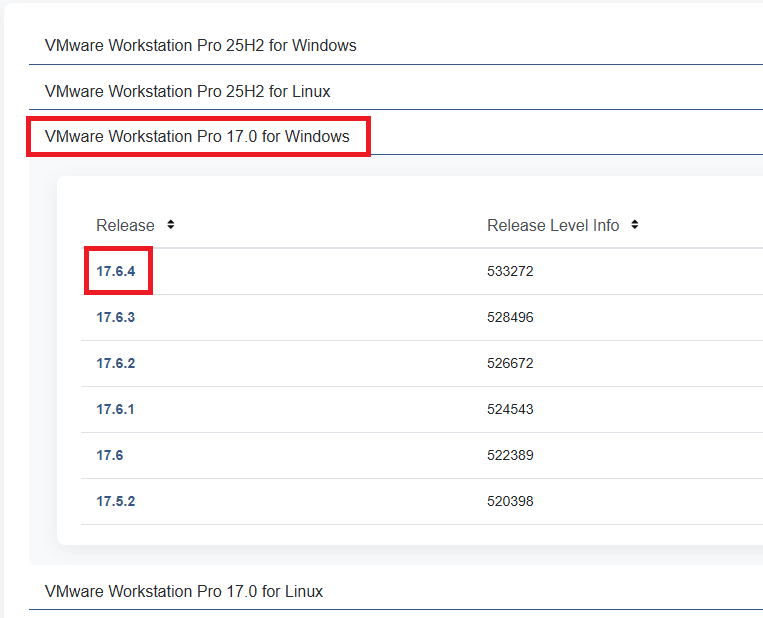This screenshot has height=618, width=763.
Task: Select build number 524543
Action: 510,409
